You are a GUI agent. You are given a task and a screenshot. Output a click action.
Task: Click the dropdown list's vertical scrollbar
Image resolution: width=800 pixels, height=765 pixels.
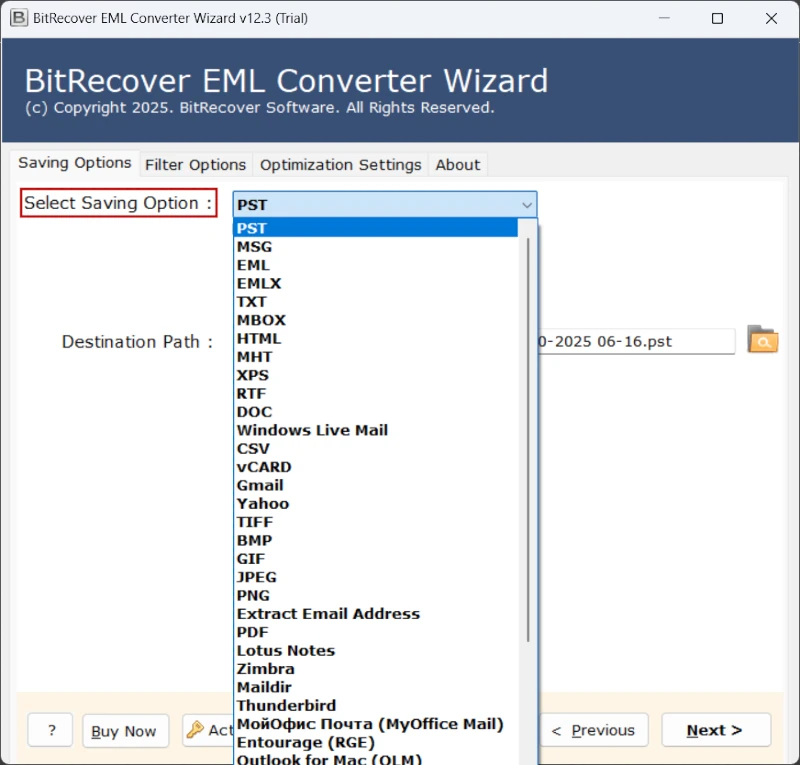coord(528,439)
